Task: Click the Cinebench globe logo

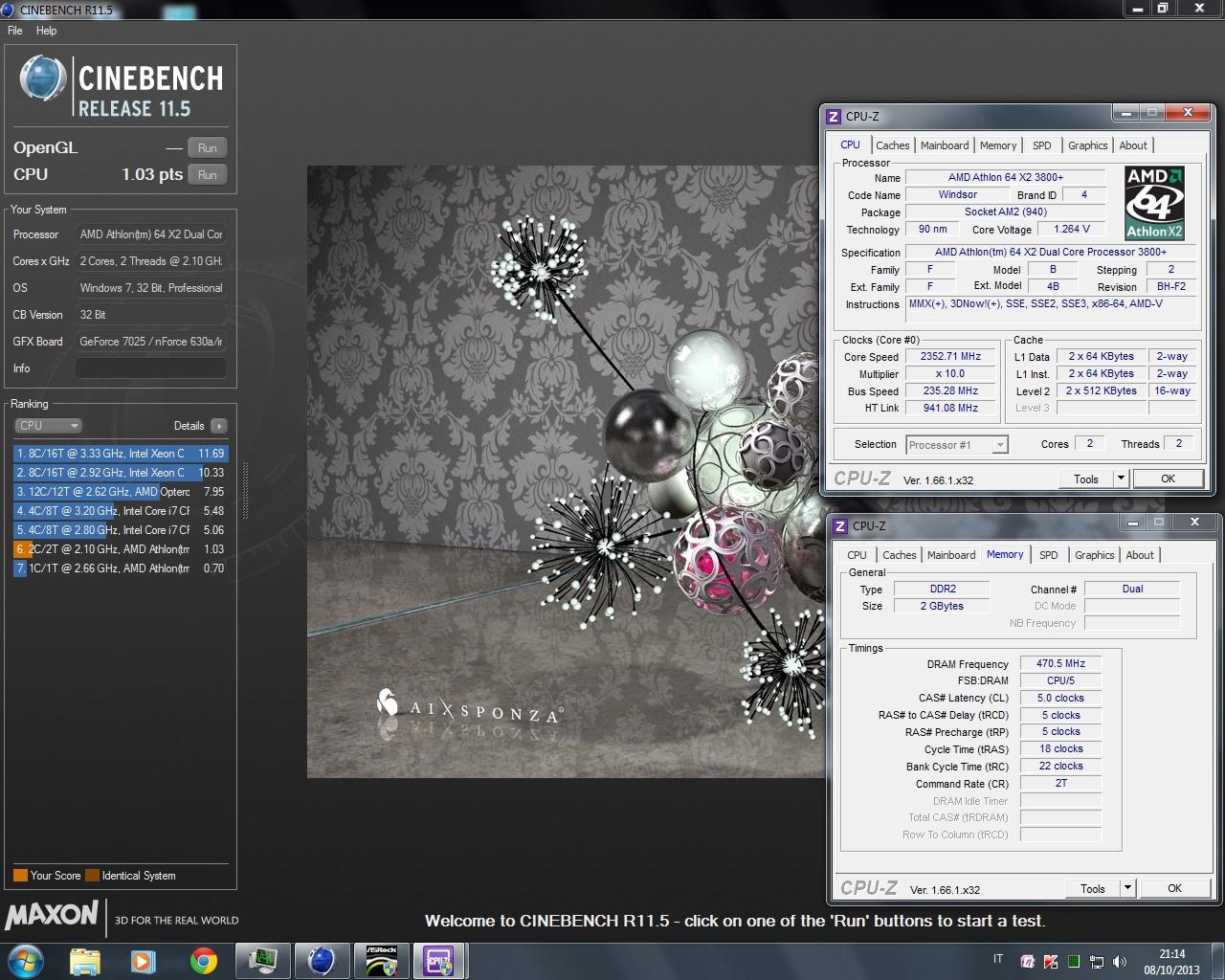Action: (x=43, y=78)
